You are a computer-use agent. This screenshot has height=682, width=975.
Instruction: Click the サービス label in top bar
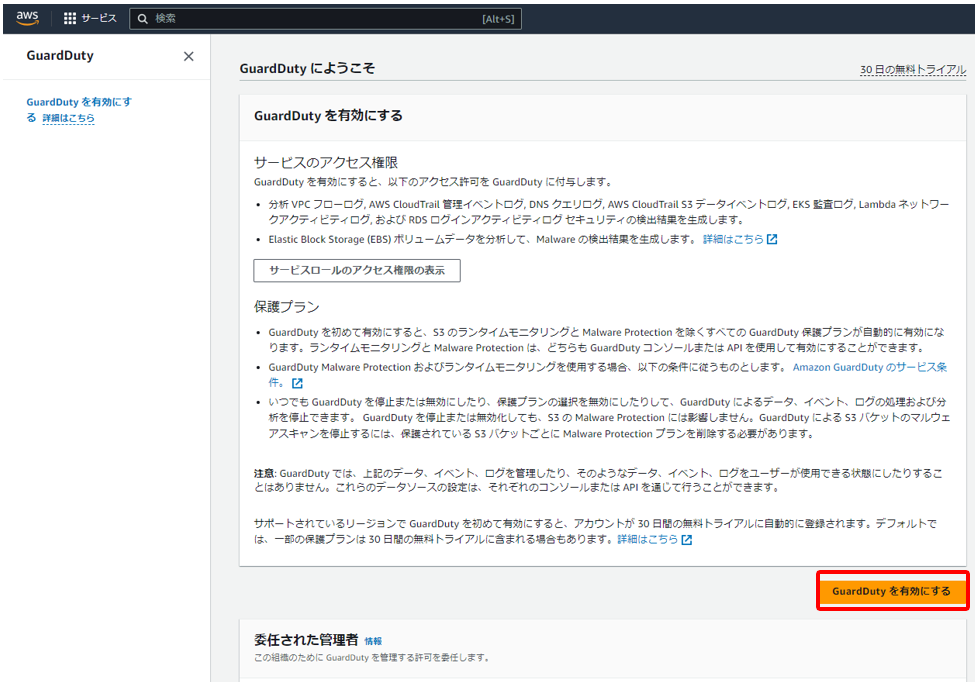click(99, 19)
